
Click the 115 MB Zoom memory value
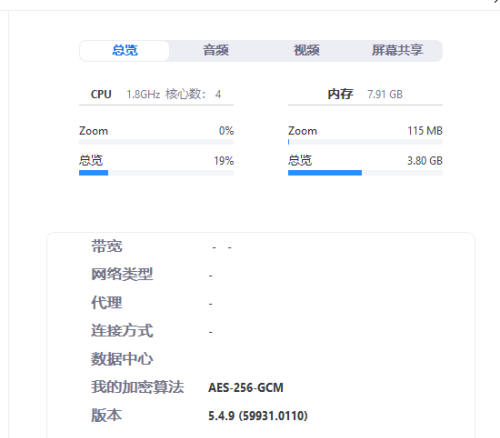coord(425,131)
